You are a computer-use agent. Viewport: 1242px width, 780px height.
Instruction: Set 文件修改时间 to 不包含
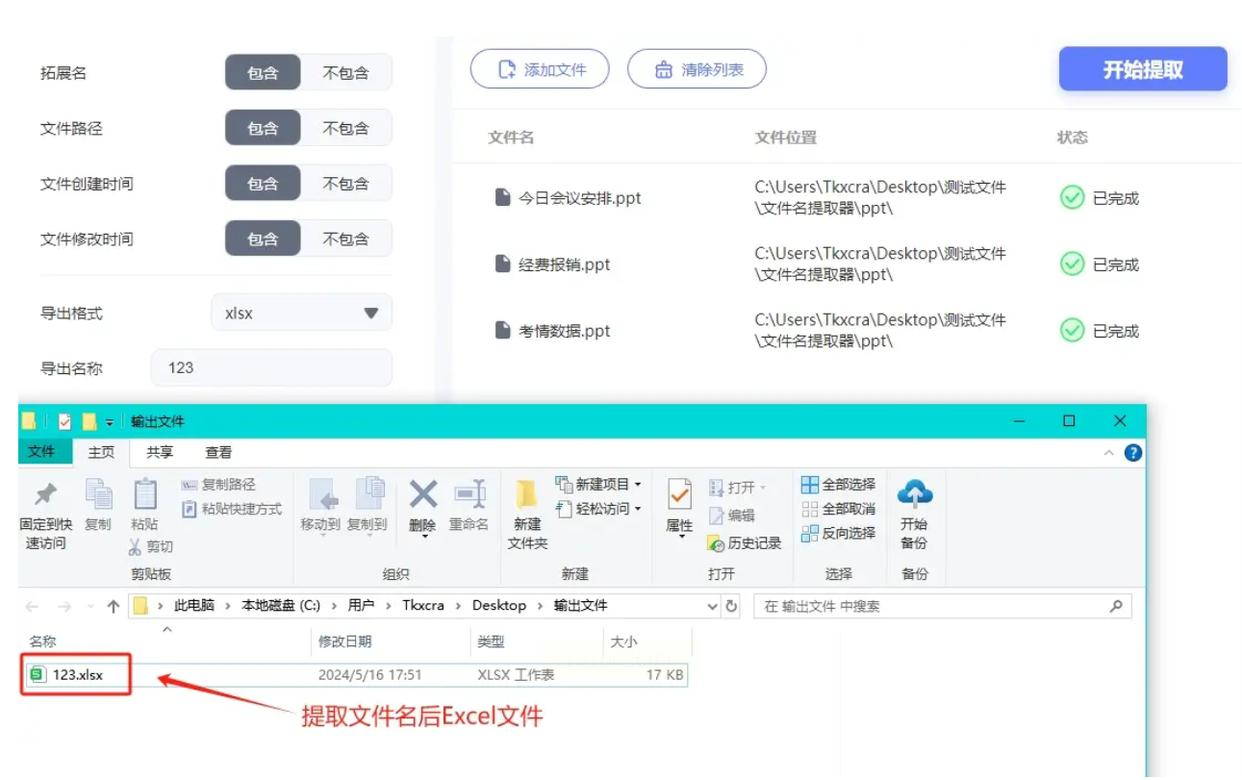[x=346, y=239]
